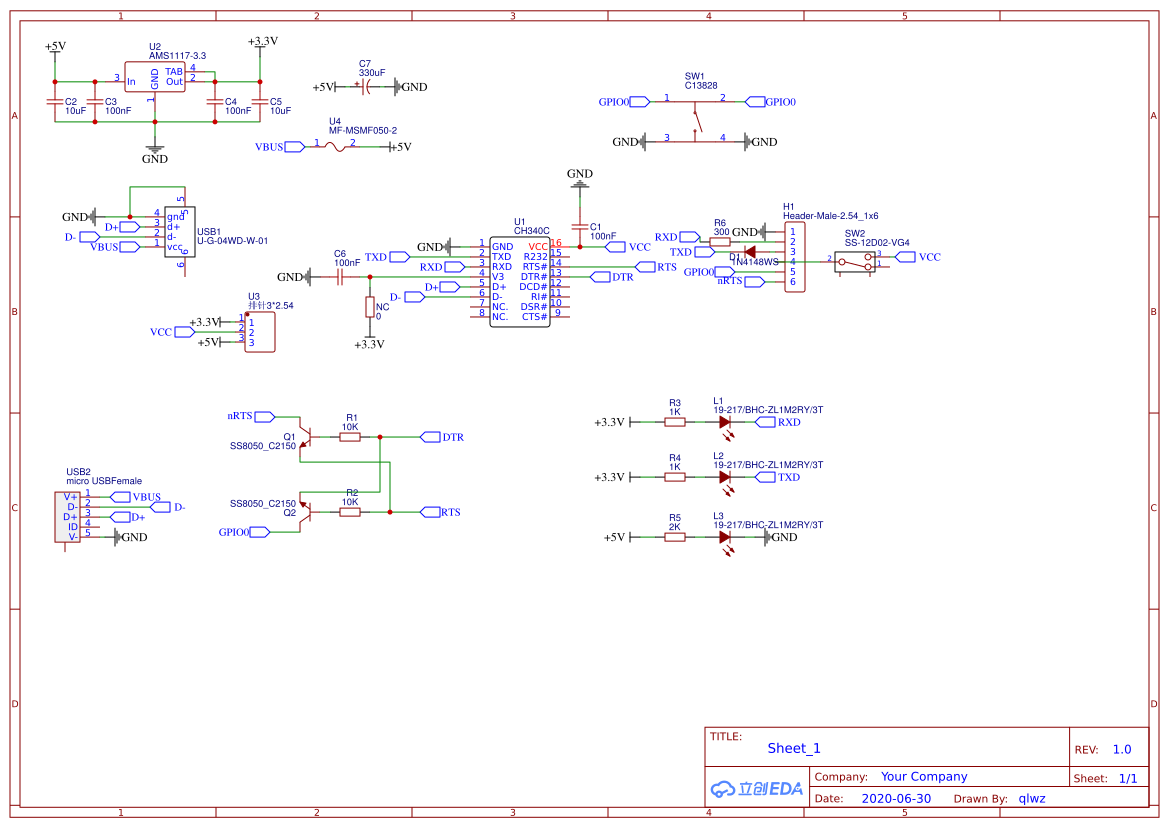Click the CH340C part name label
Viewport: 1169px width, 828px height.
coord(532,231)
